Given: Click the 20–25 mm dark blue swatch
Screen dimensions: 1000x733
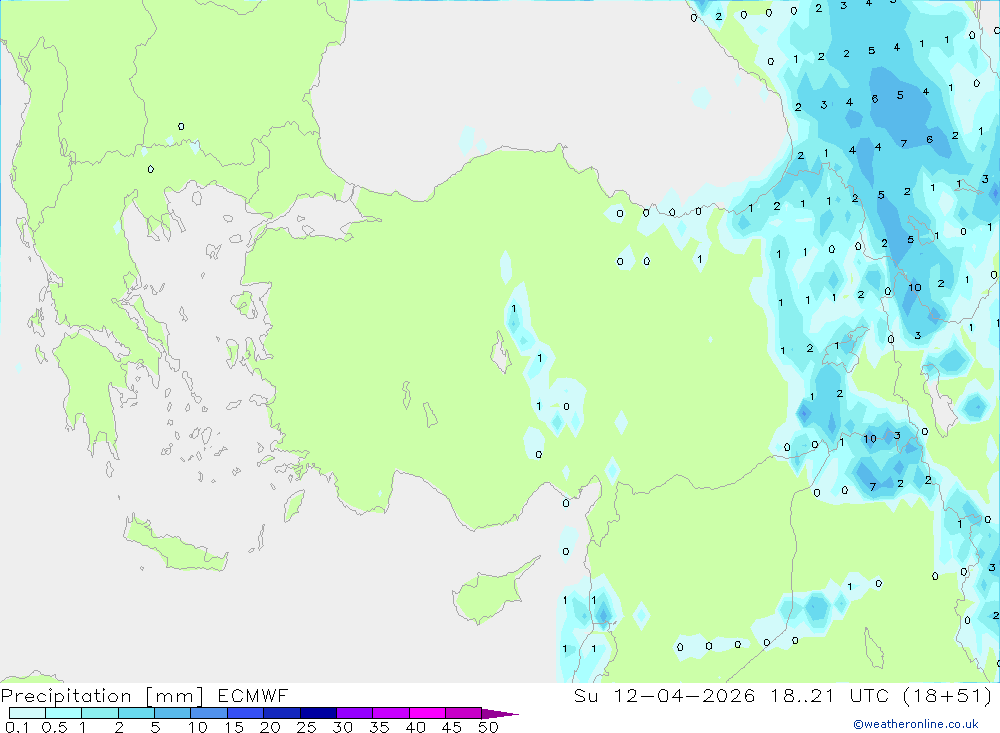Looking at the screenshot, I should (282, 713).
